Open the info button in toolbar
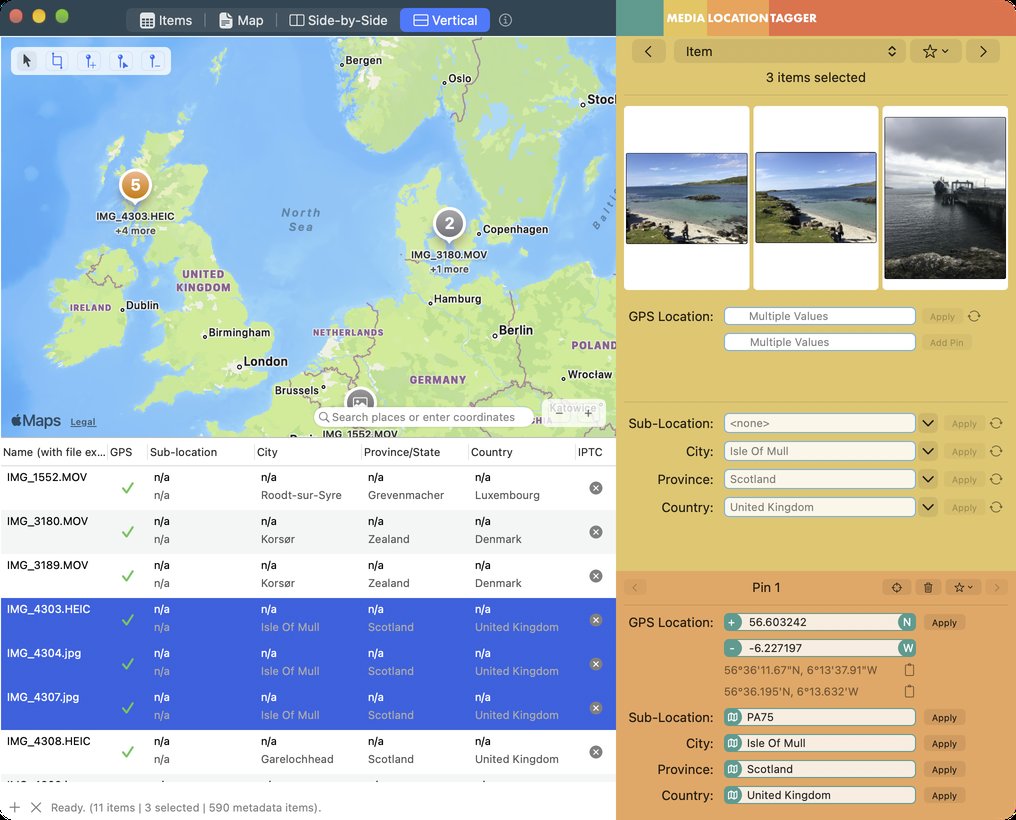Image resolution: width=1016 pixels, height=820 pixels. point(505,20)
